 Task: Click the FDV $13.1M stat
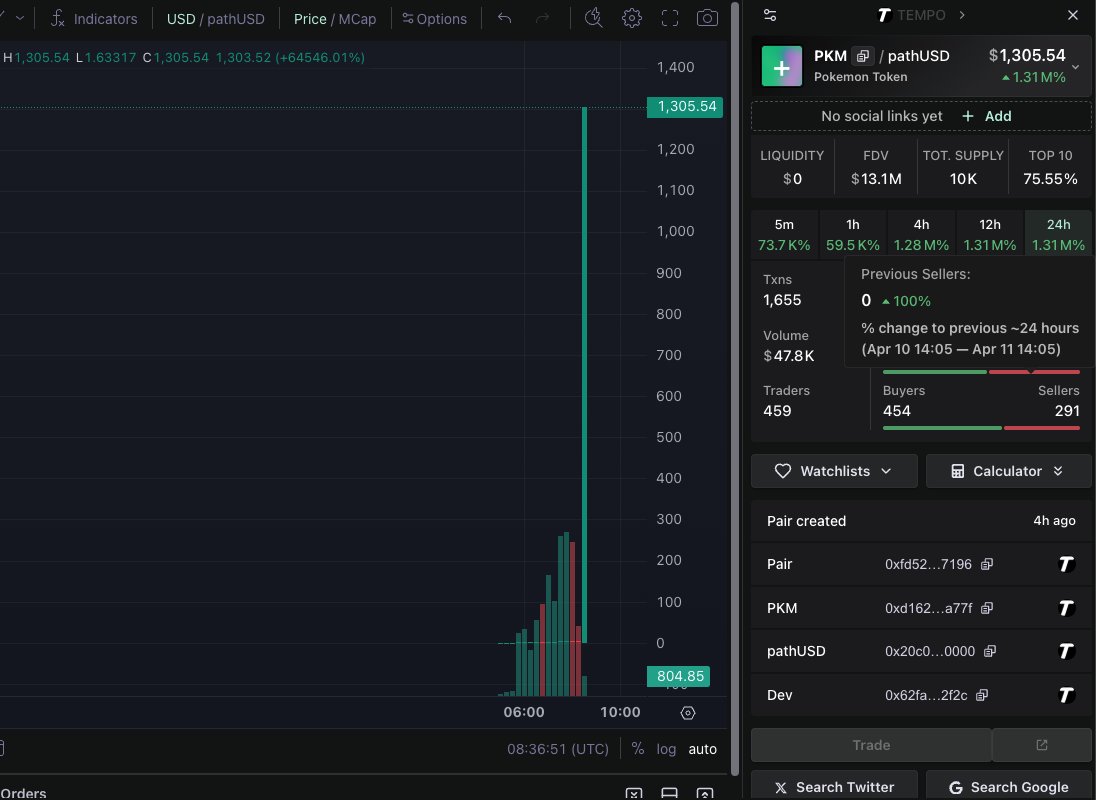(876, 167)
